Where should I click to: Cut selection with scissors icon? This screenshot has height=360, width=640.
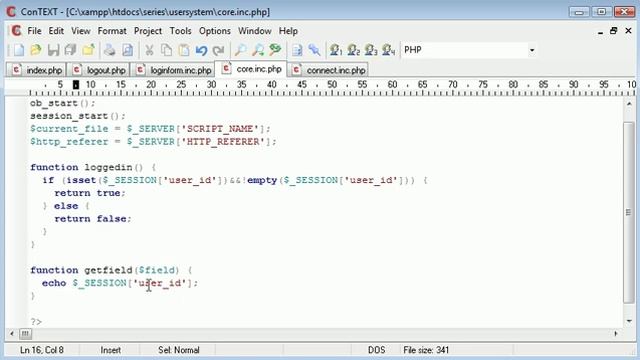(x=149, y=50)
